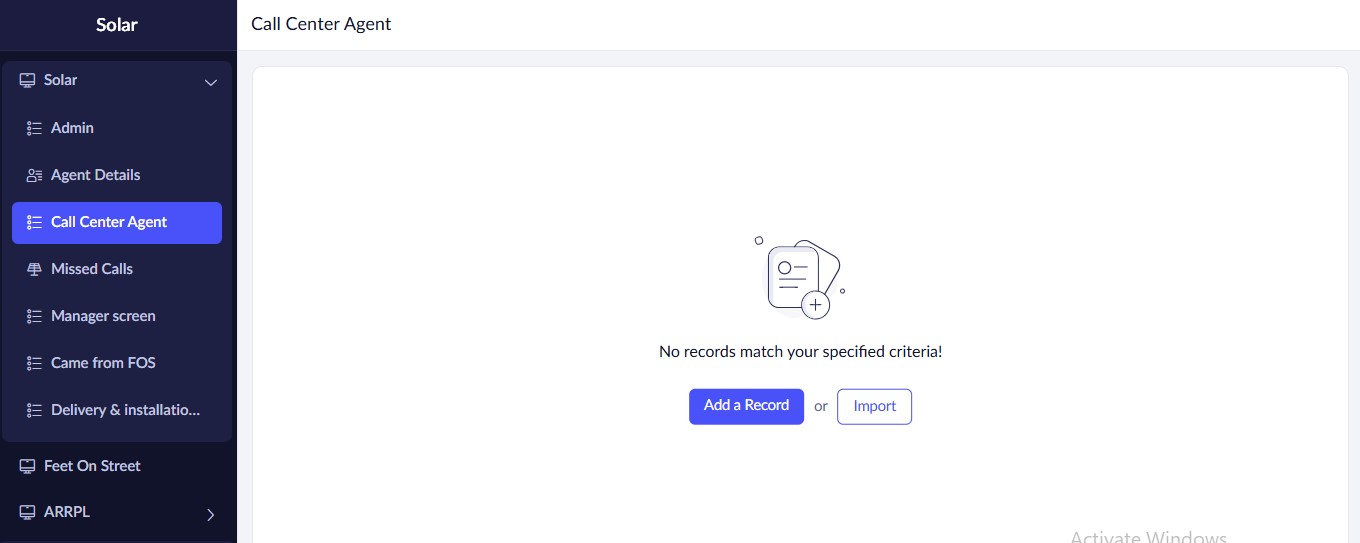Click the list icon beside Call Center Agent
Viewport: 1360px width, 543px height.
(x=34, y=222)
